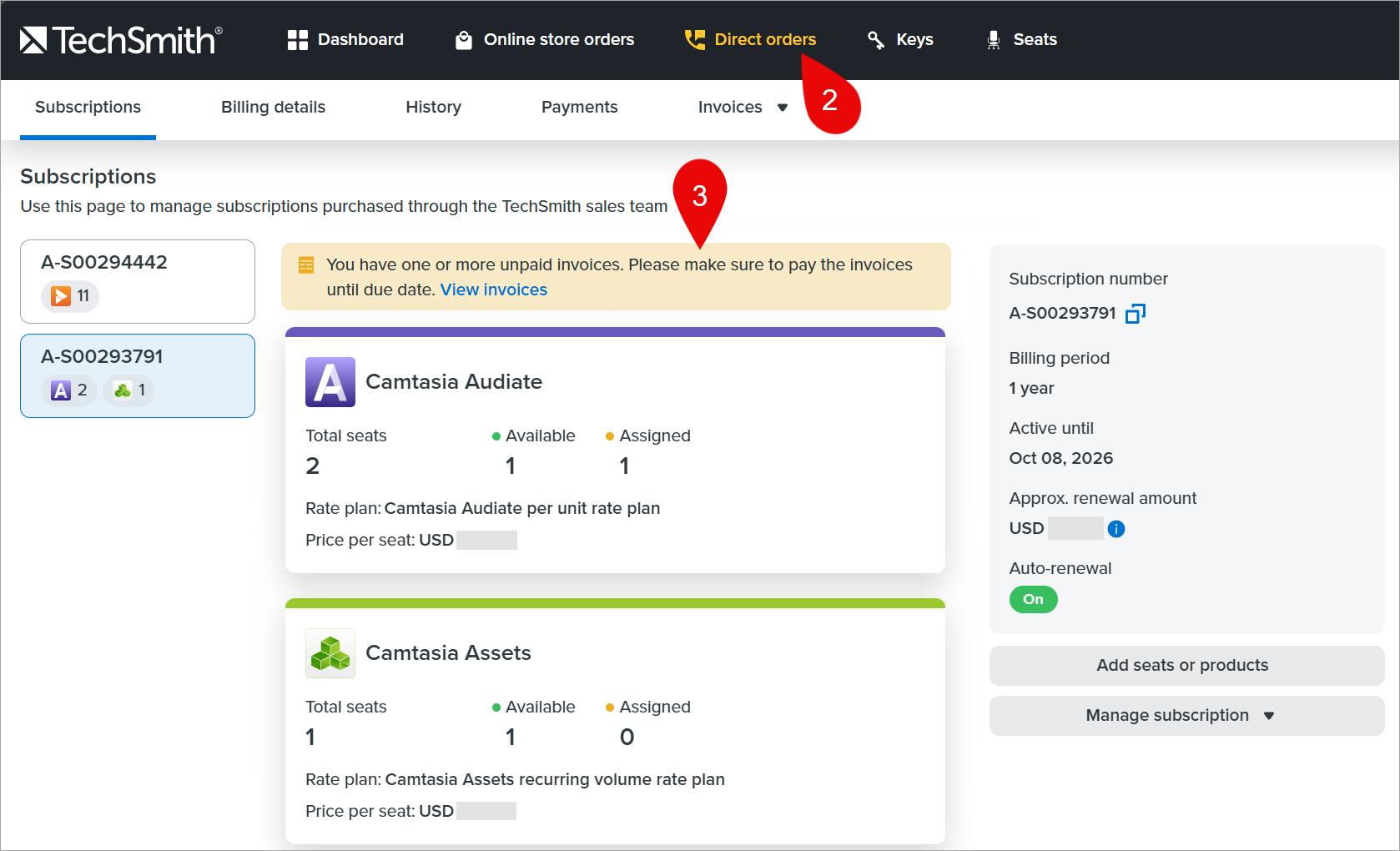This screenshot has width=1400, height=851.
Task: Click the Online store orders bag icon
Action: (464, 40)
